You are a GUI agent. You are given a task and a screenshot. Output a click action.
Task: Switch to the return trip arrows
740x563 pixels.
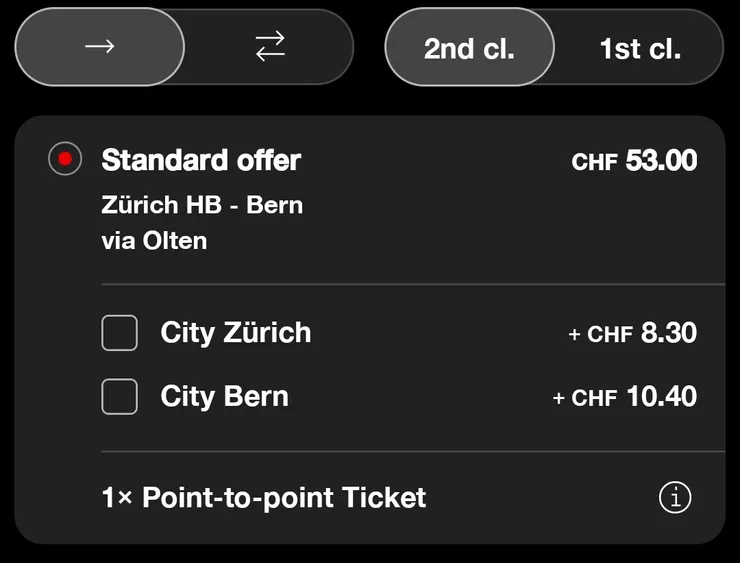click(x=270, y=47)
